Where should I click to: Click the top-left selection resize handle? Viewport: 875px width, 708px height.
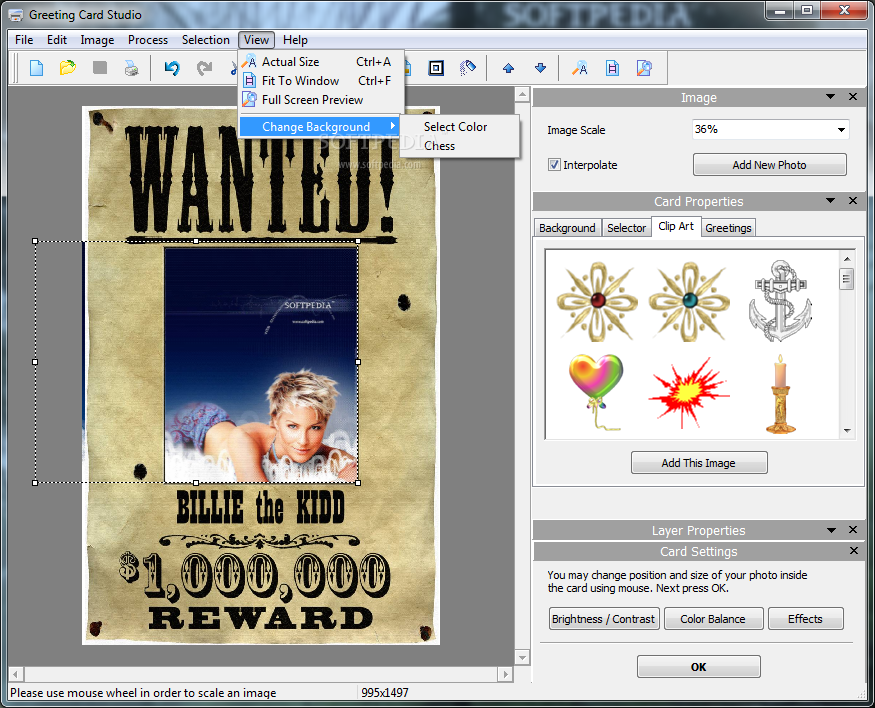click(35, 241)
